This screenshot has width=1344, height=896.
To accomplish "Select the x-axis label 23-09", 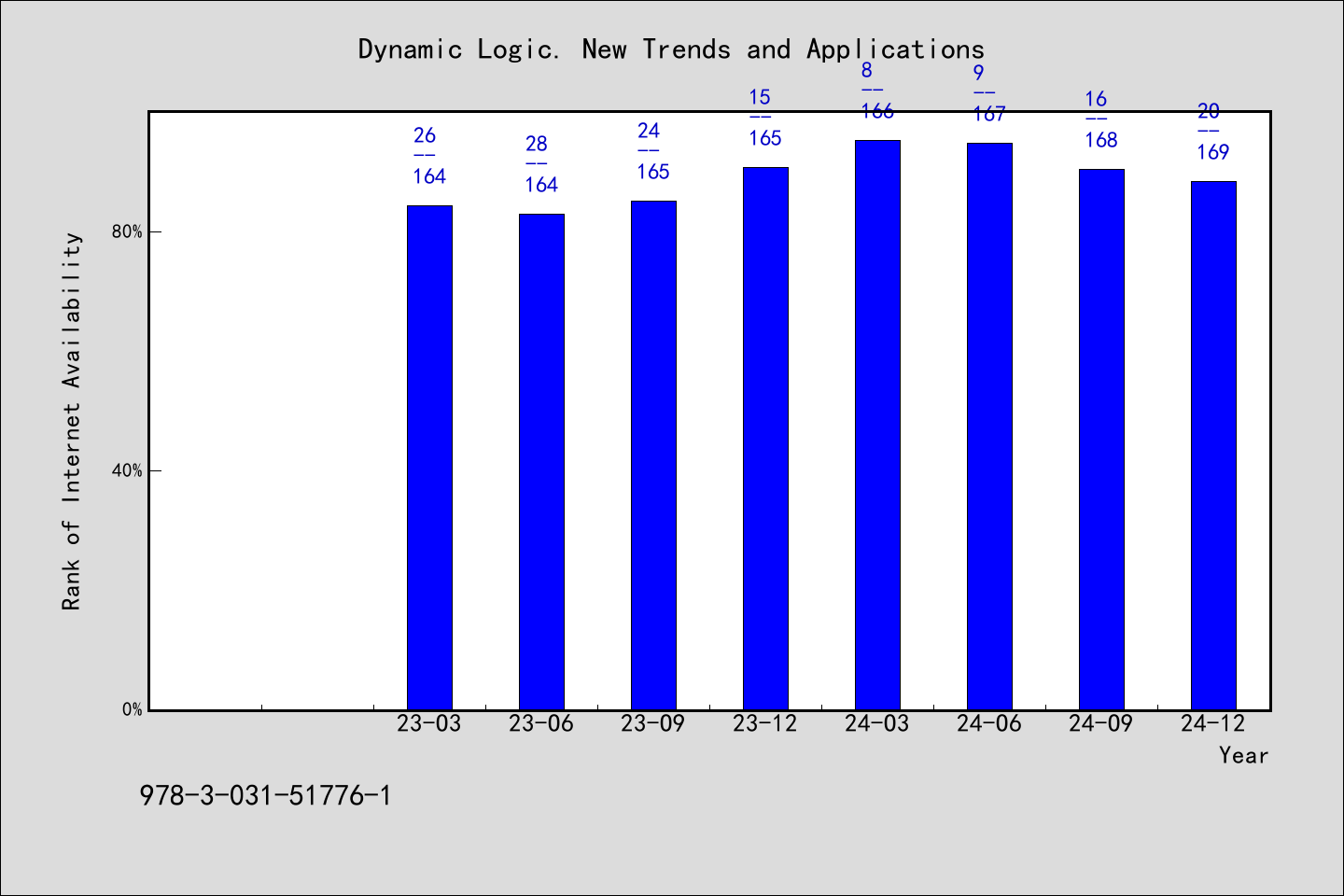I will pos(653,723).
